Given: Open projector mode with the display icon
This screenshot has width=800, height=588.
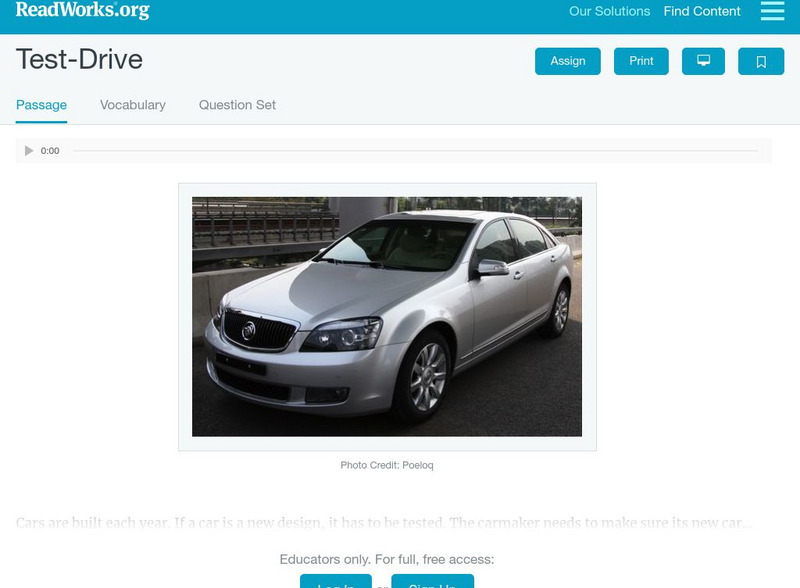Looking at the screenshot, I should tap(704, 60).
